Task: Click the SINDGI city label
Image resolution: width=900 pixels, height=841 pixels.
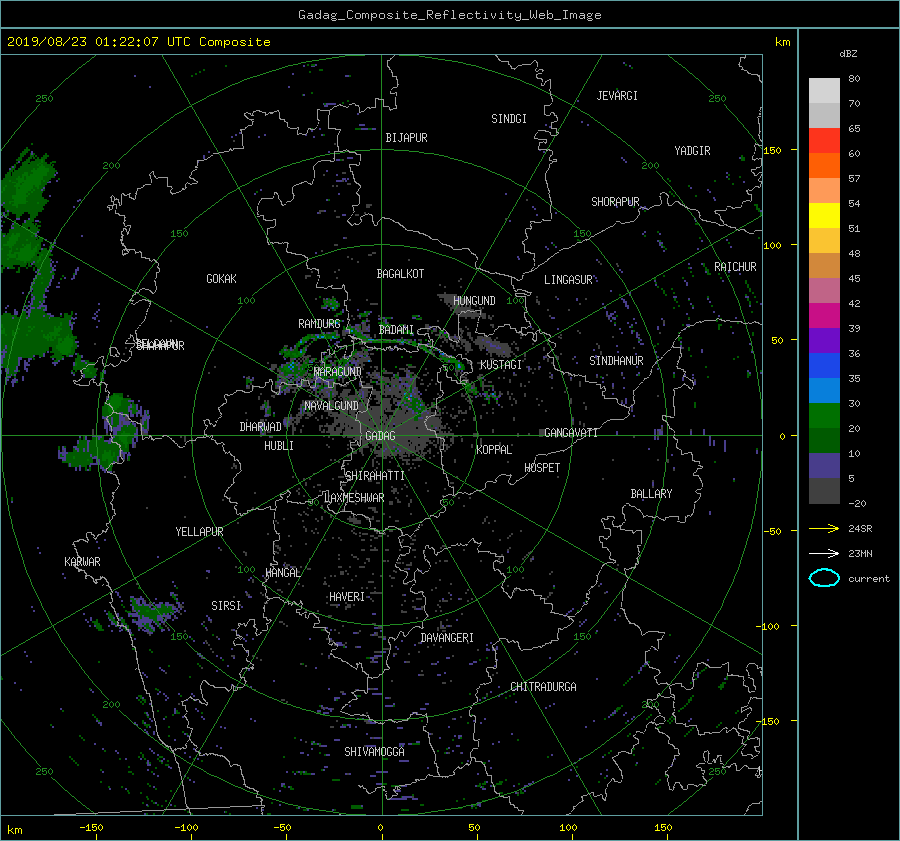Action: [x=509, y=119]
